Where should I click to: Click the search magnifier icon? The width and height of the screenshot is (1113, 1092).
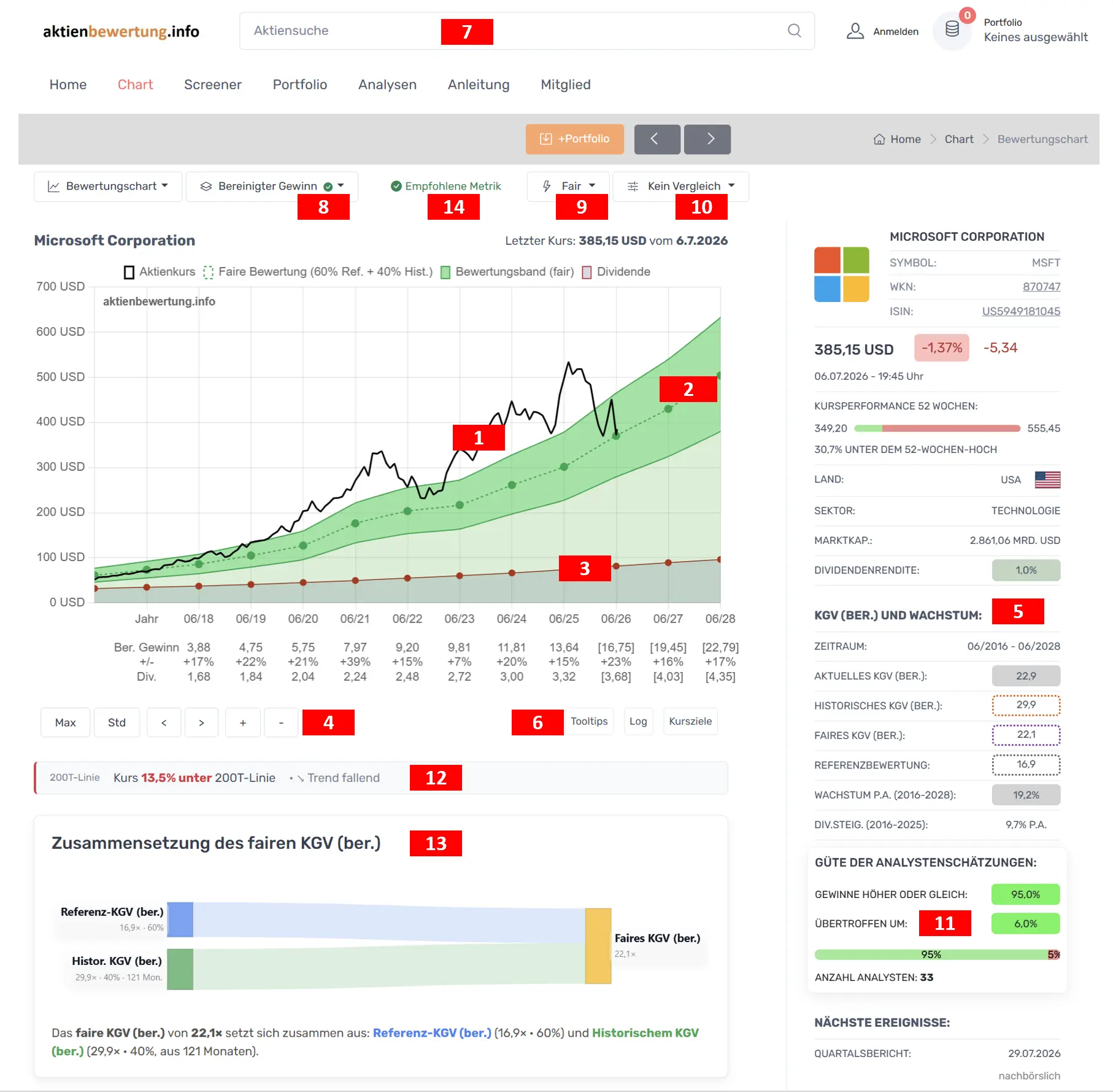[x=794, y=31]
